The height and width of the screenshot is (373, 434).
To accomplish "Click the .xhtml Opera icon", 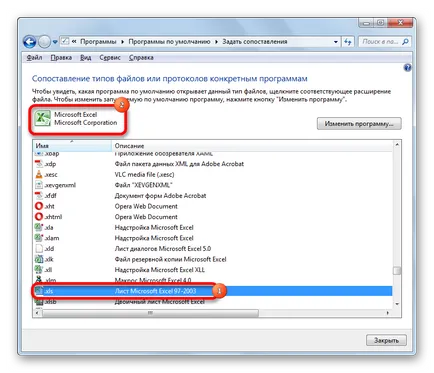I will 39,217.
